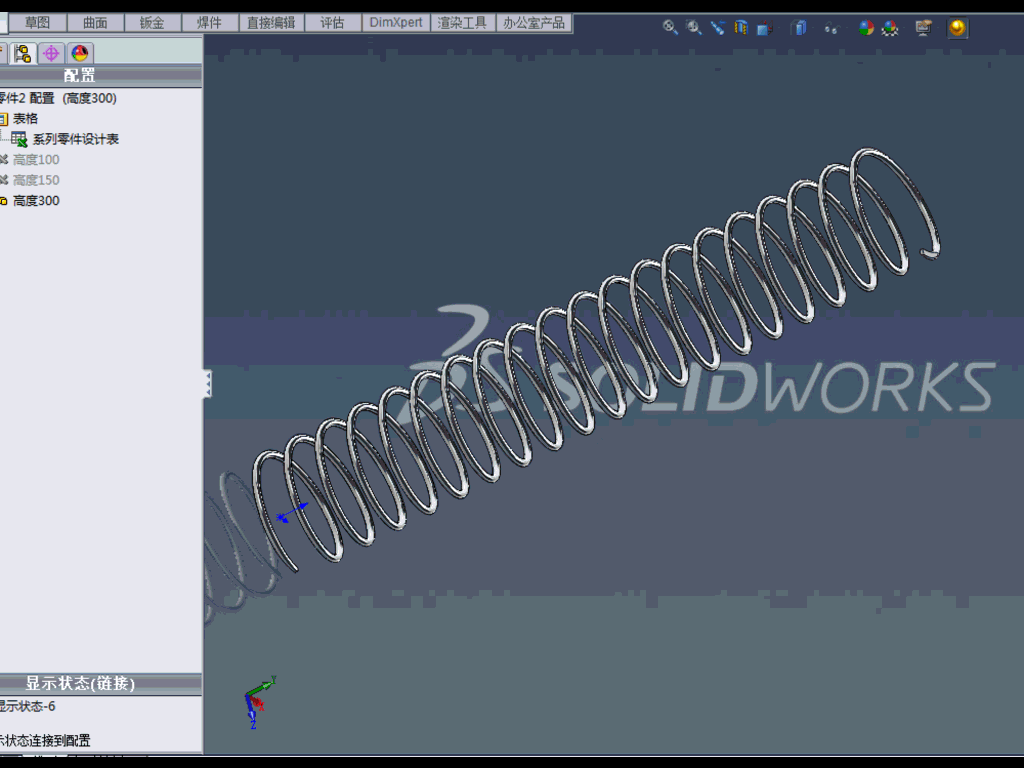
Task: Click the Apply Scene icon
Action: (890, 28)
